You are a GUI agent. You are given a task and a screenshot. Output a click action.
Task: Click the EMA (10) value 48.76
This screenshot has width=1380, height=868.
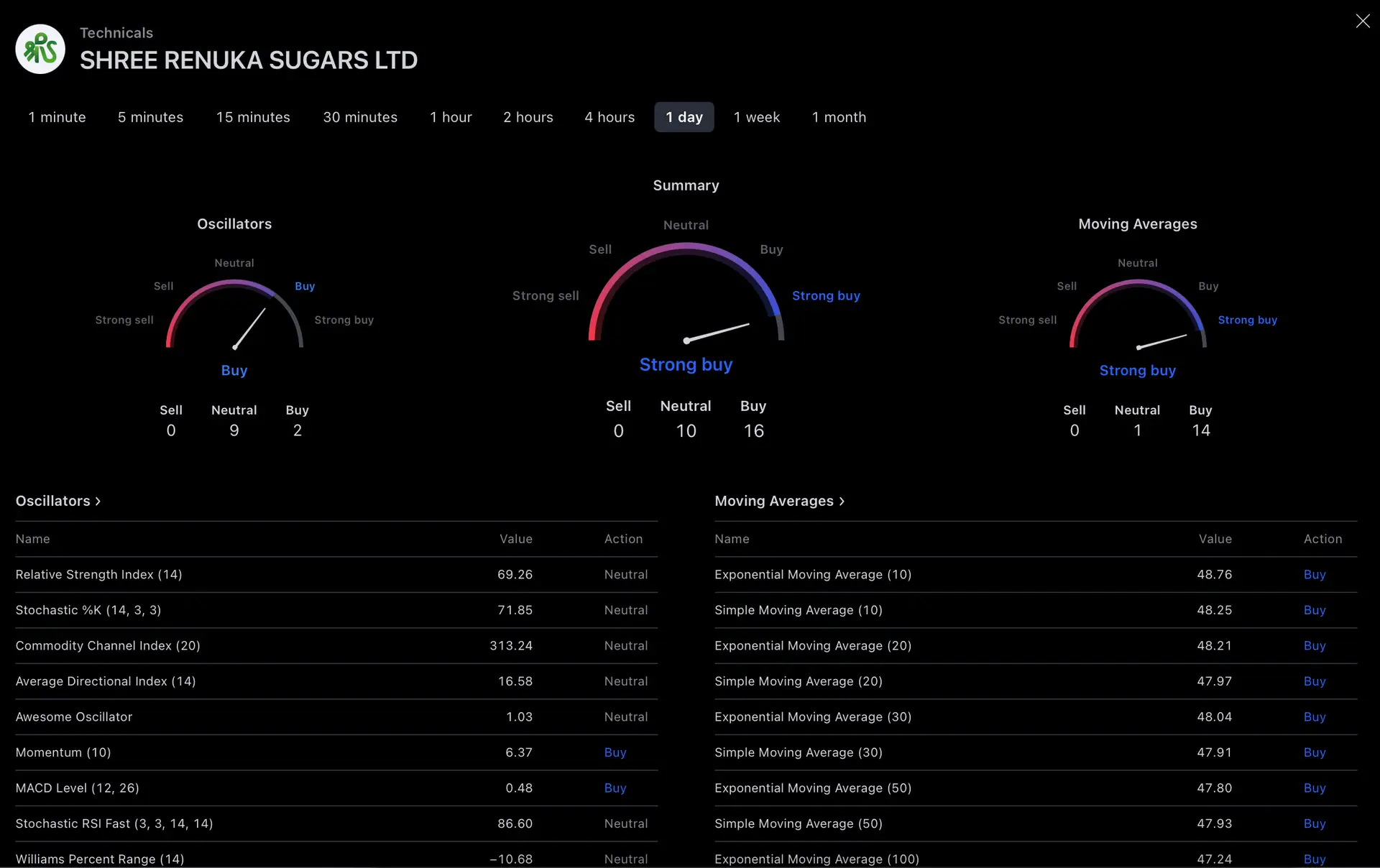pos(1214,575)
